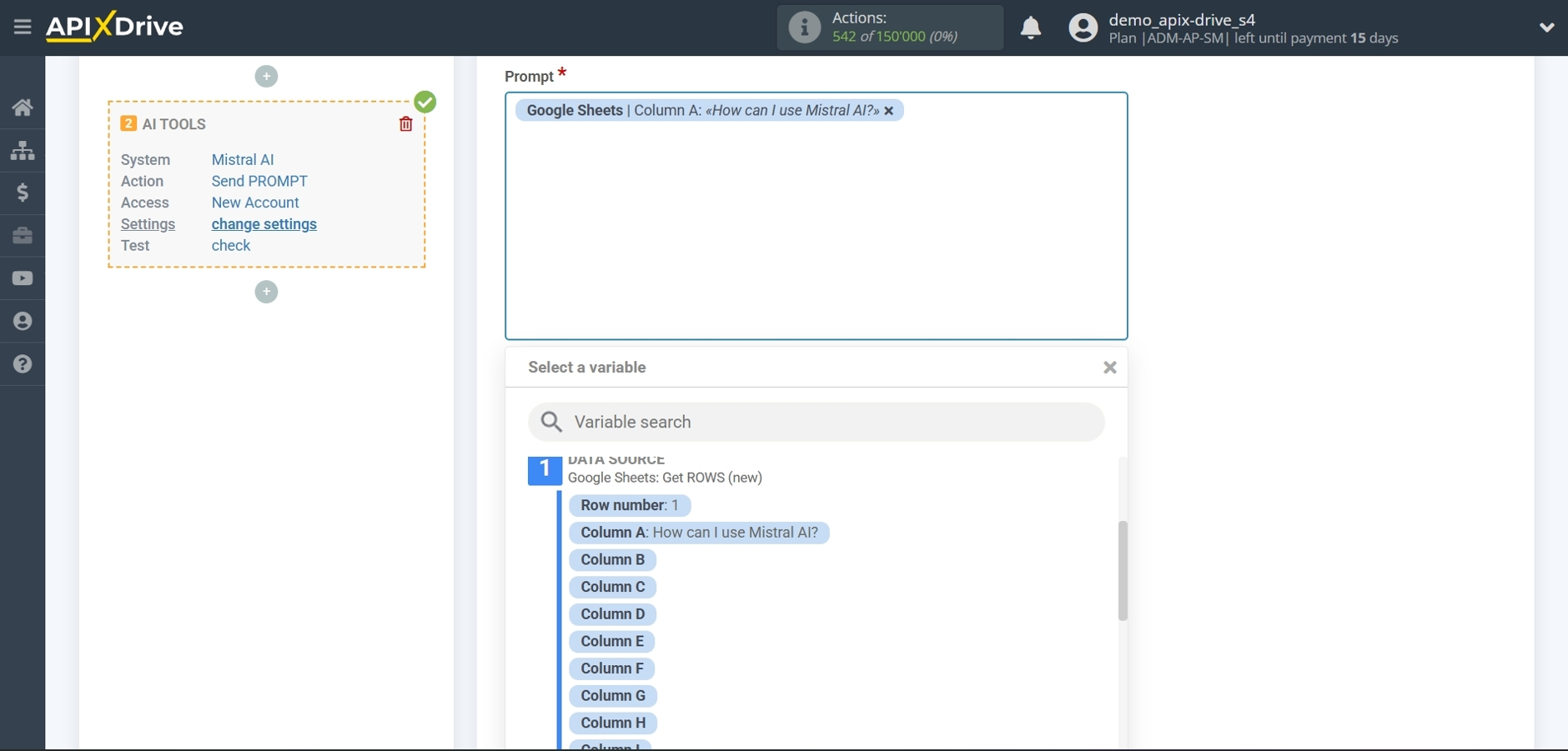Close the 'Select a variable' panel
Viewport: 1568px width, 751px height.
click(x=1109, y=368)
